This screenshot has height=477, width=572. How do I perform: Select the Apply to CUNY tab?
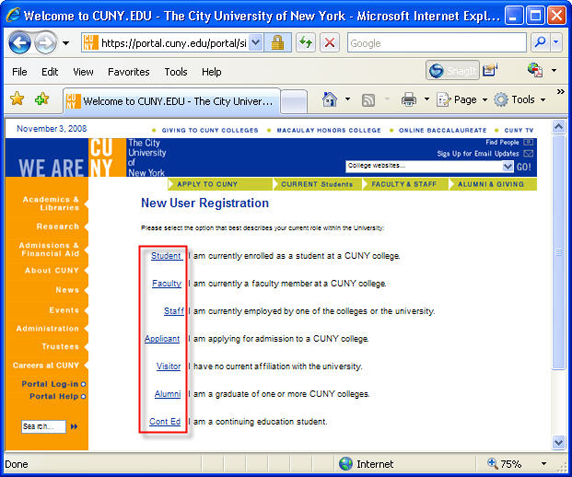(x=220, y=185)
